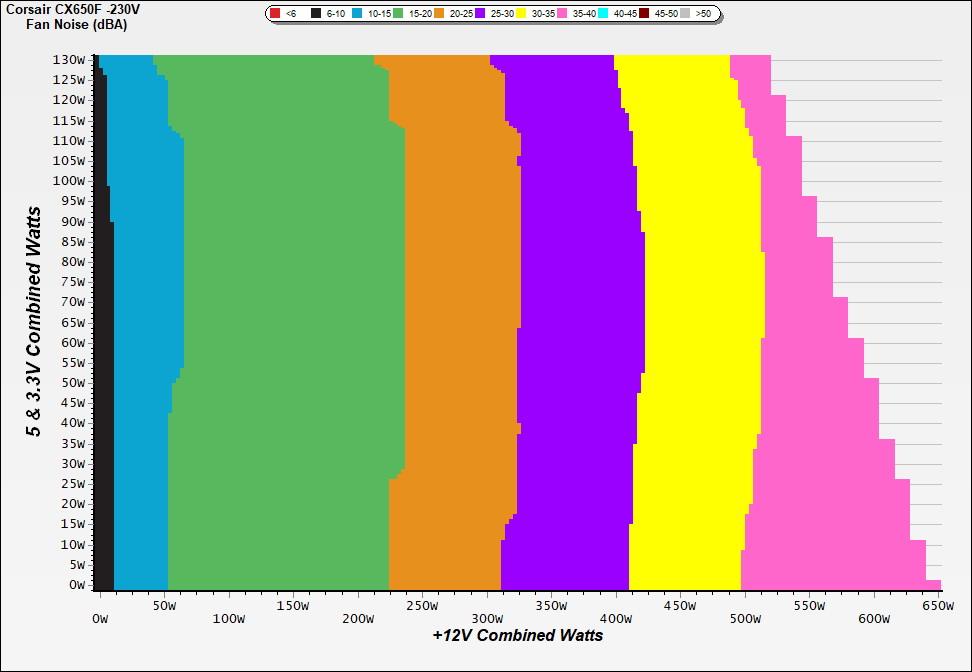
Task: Click the cyan 40-45 legend swatch
Action: pos(603,14)
